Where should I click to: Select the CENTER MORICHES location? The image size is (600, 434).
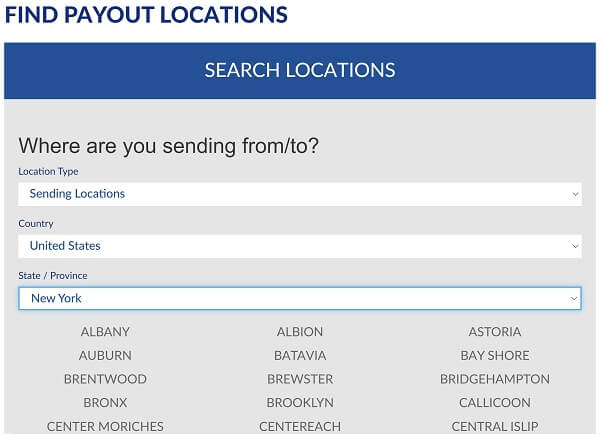(105, 427)
